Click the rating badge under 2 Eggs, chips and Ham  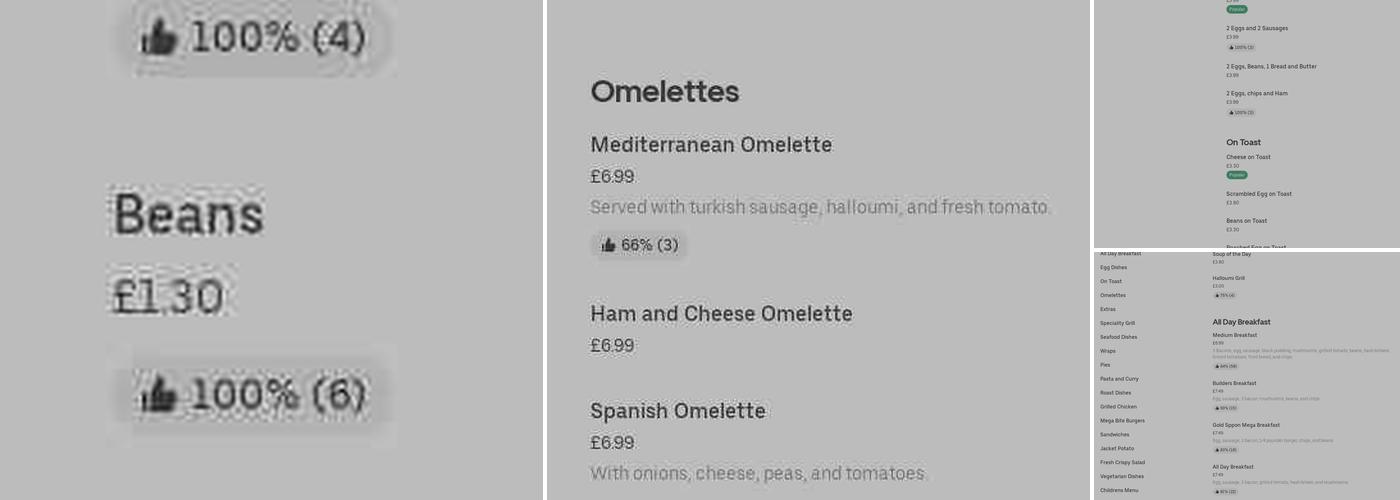click(1241, 112)
